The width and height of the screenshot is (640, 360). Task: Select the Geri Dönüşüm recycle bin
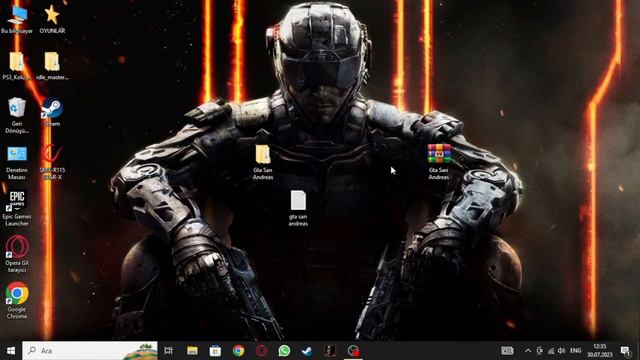click(x=17, y=116)
